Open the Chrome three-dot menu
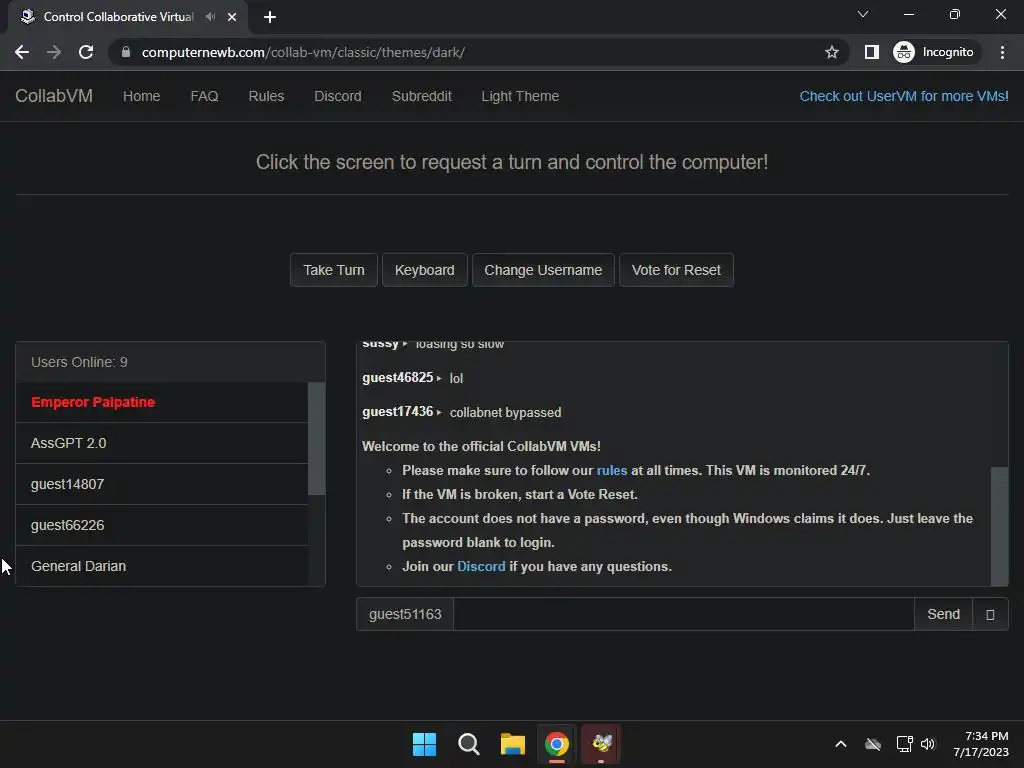This screenshot has width=1024, height=768. coord(1002,52)
